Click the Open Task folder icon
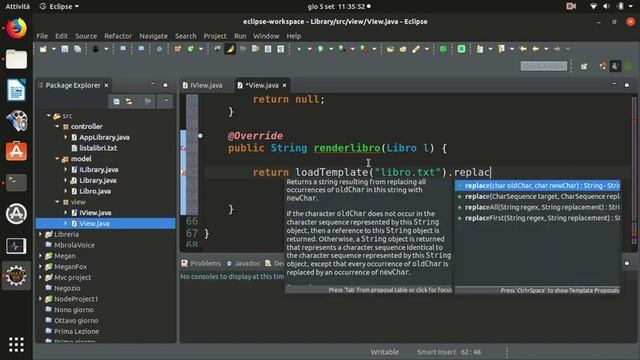Image resolution: width=640 pixels, height=360 pixels. click(x=403, y=49)
